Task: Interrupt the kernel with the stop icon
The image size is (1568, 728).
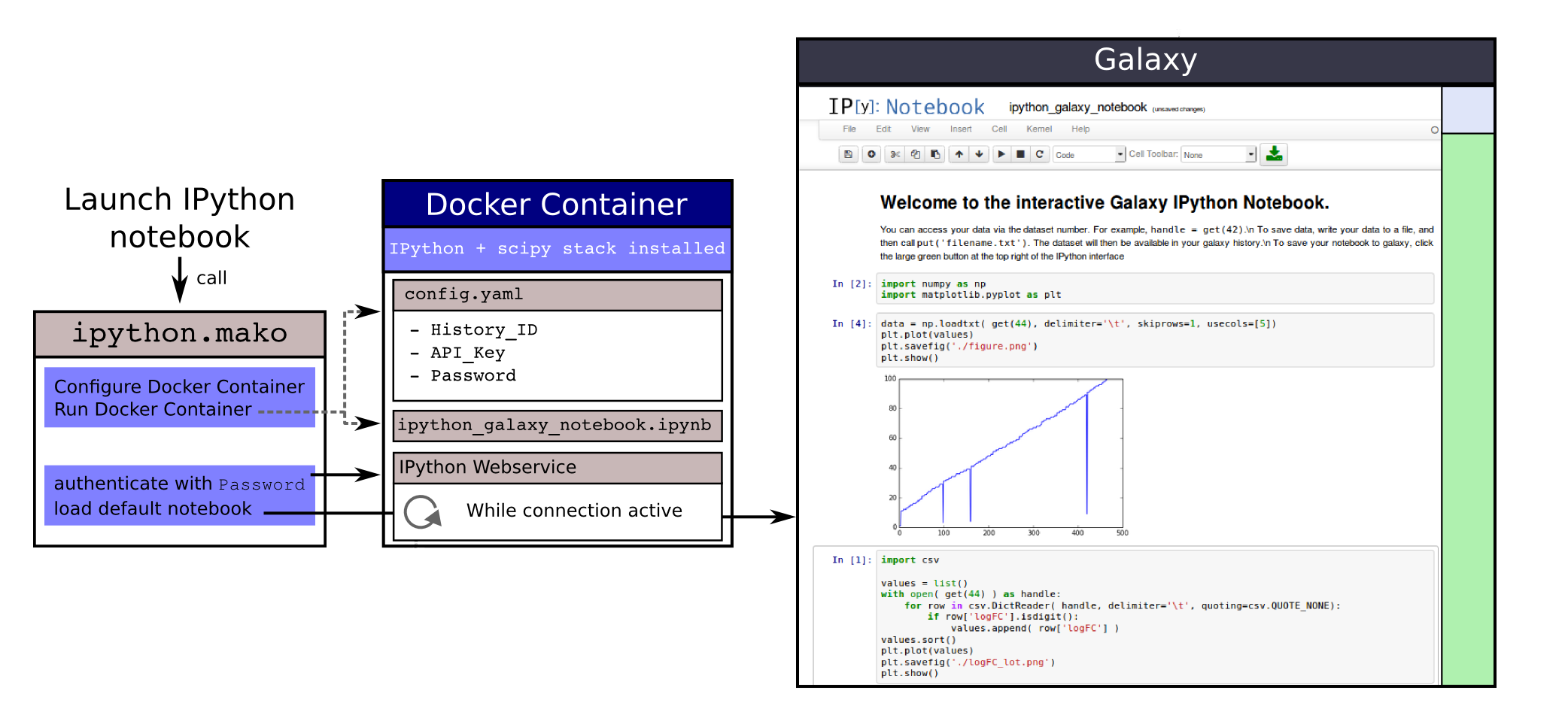Action: point(1021,154)
